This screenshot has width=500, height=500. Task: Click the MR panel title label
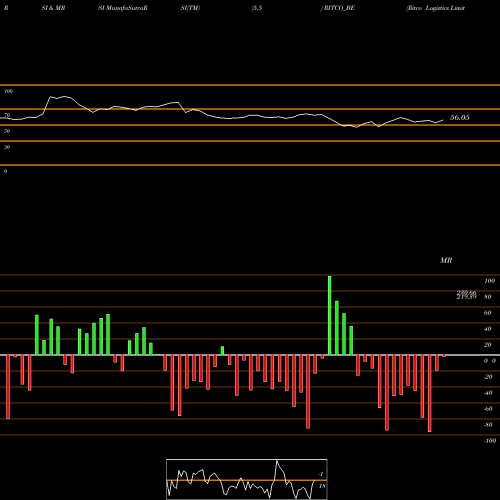[x=446, y=260]
